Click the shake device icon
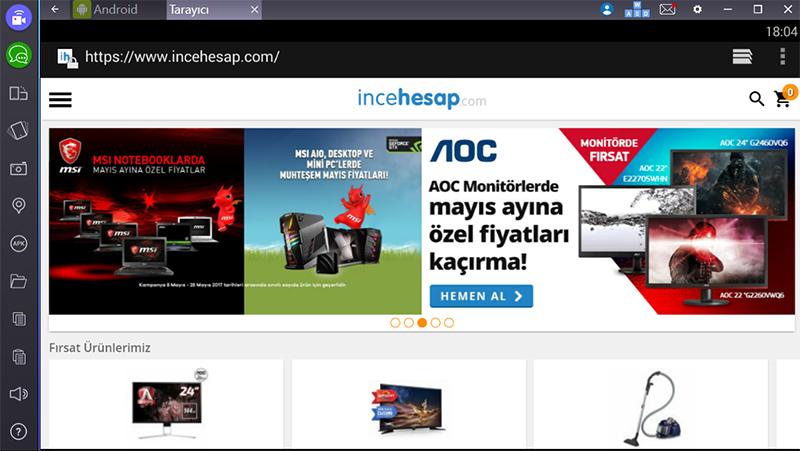Image resolution: width=800 pixels, height=451 pixels. pos(18,131)
